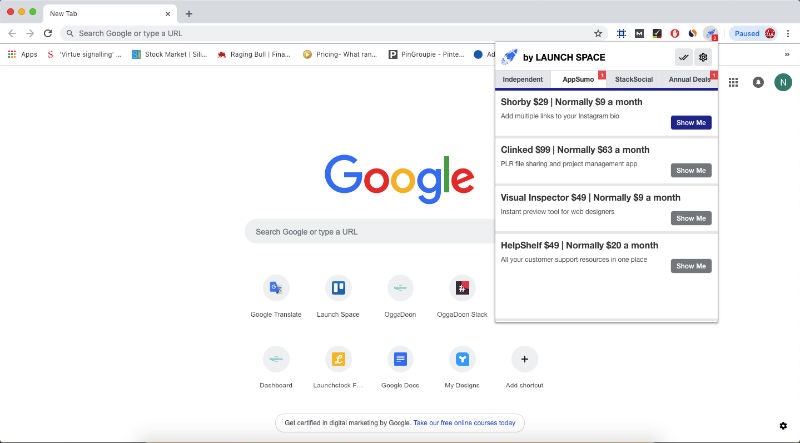The height and width of the screenshot is (443, 800).
Task: Open PinGroupie bookmark
Action: (426, 54)
